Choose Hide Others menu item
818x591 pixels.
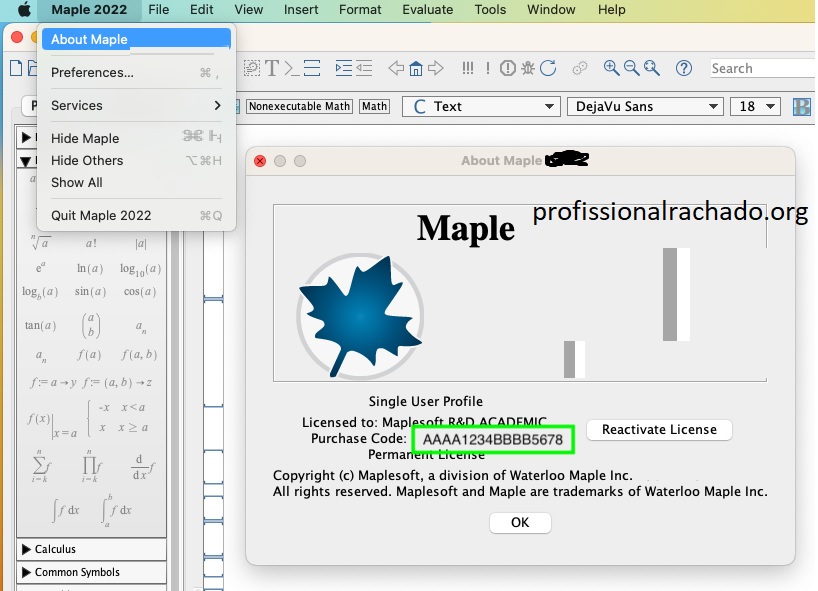tap(136, 160)
